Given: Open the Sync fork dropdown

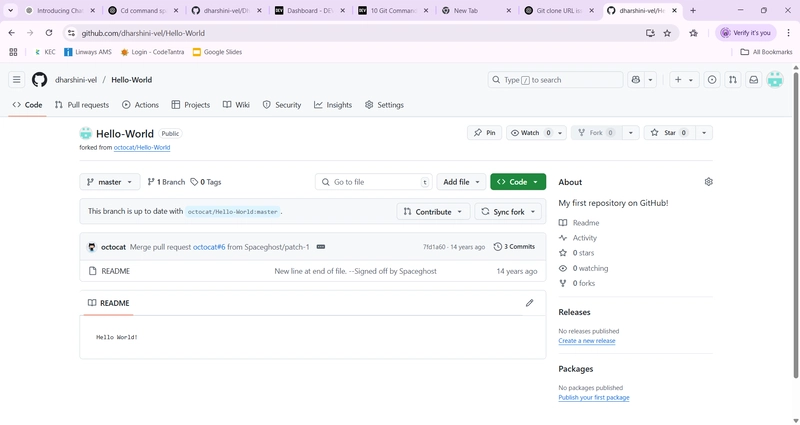Looking at the screenshot, I should pos(508,211).
